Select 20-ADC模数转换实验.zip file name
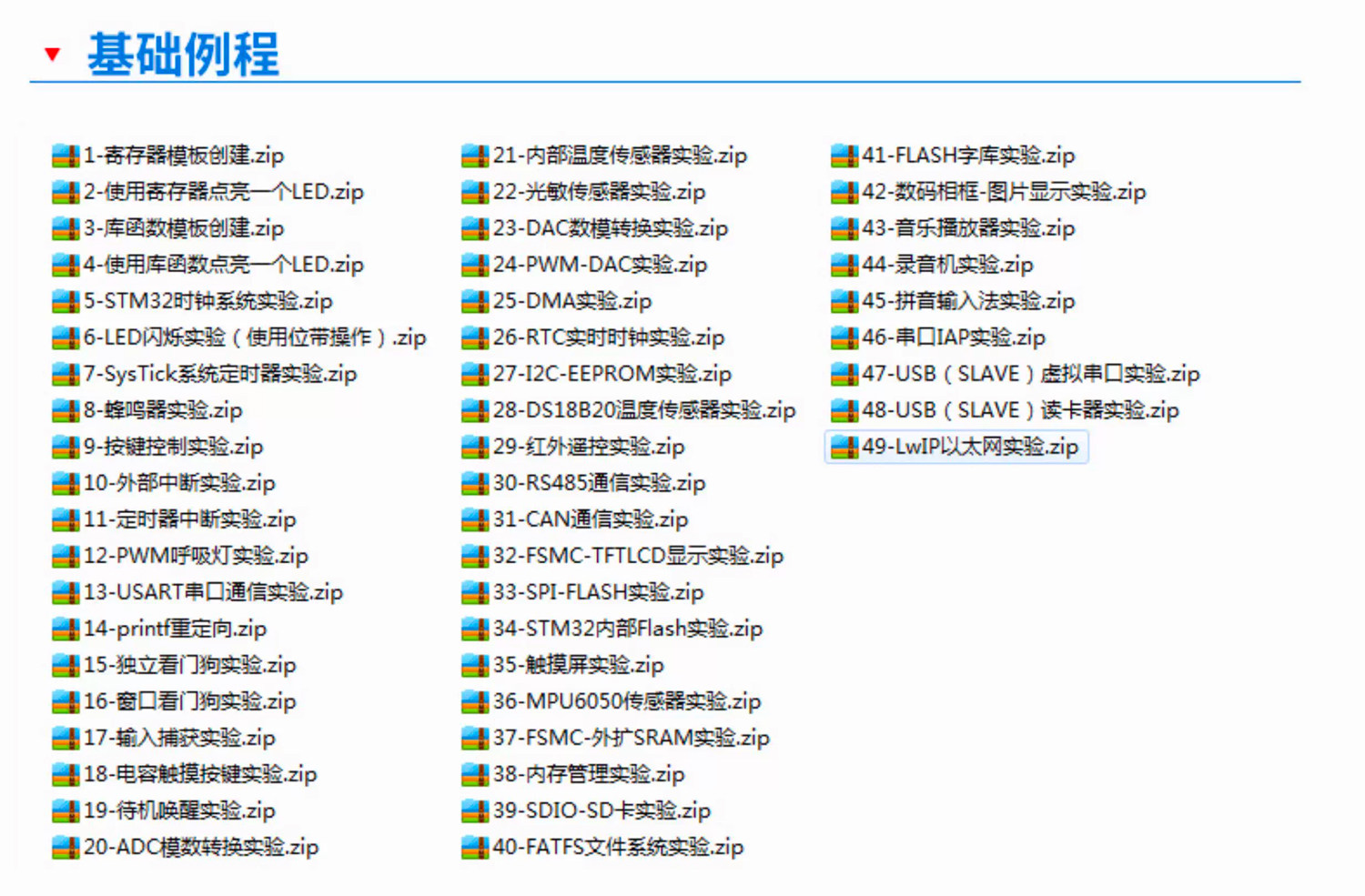 coord(201,847)
